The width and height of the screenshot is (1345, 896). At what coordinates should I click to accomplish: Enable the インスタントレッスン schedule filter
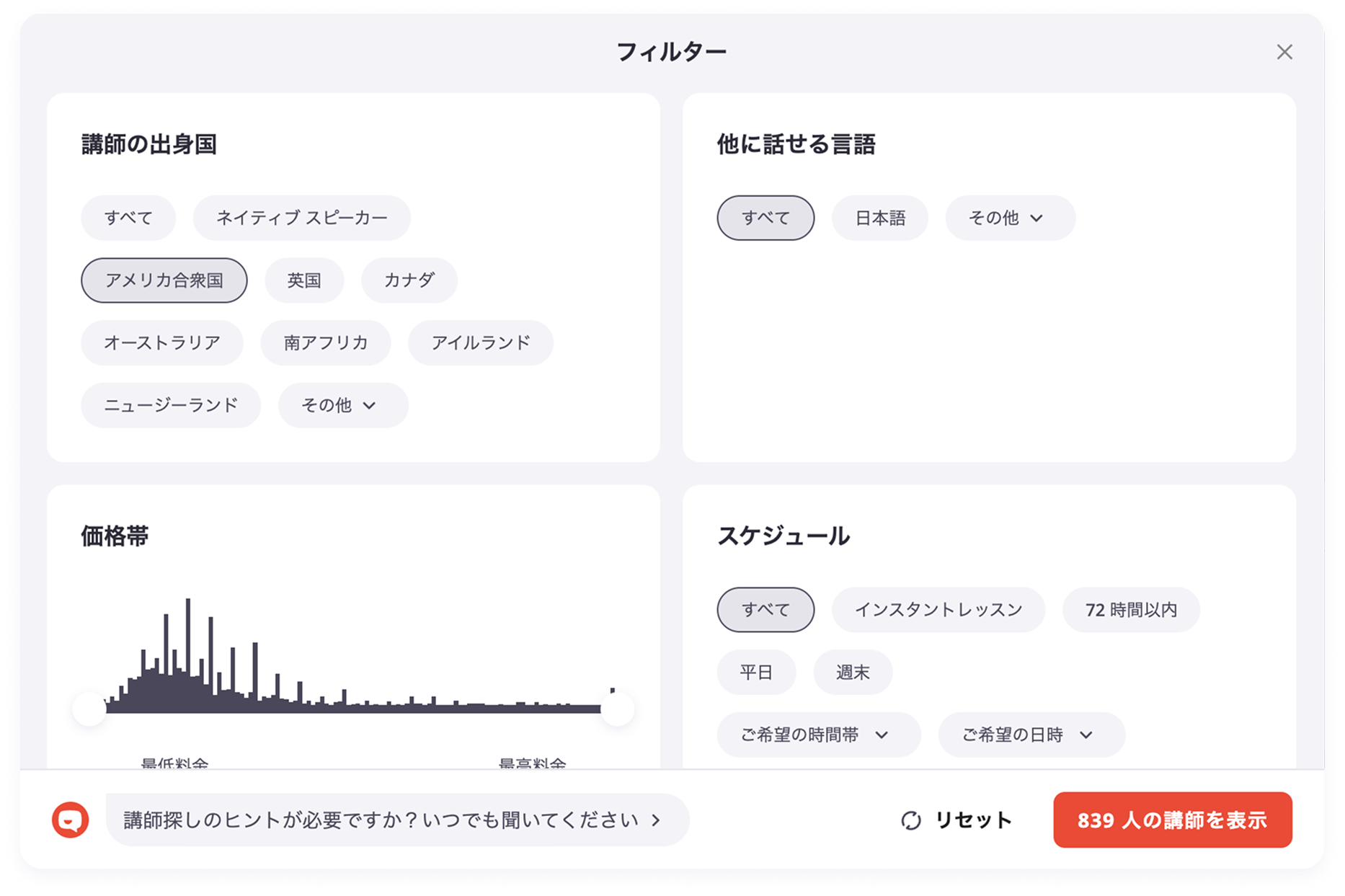[x=938, y=609]
